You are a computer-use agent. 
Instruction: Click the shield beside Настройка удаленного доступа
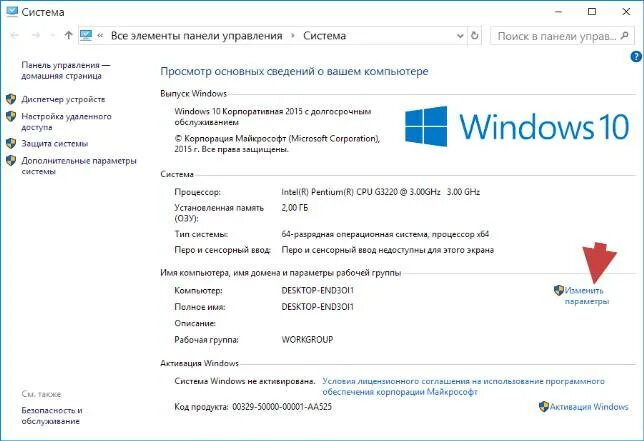pyautogui.click(x=11, y=117)
